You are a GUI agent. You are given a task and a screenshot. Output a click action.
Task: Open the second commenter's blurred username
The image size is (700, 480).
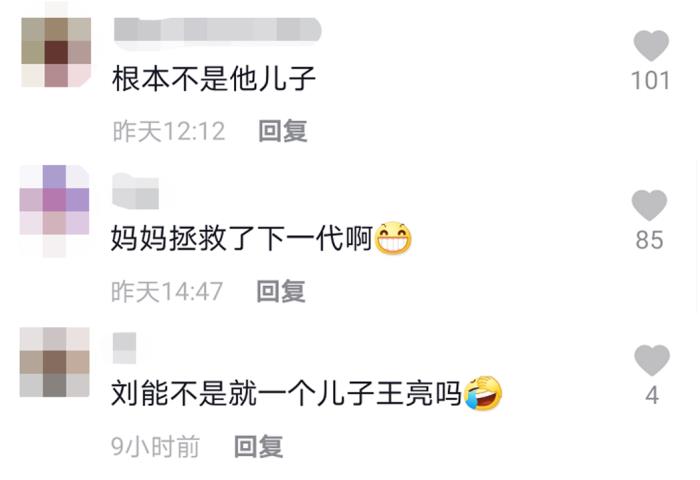(135, 192)
